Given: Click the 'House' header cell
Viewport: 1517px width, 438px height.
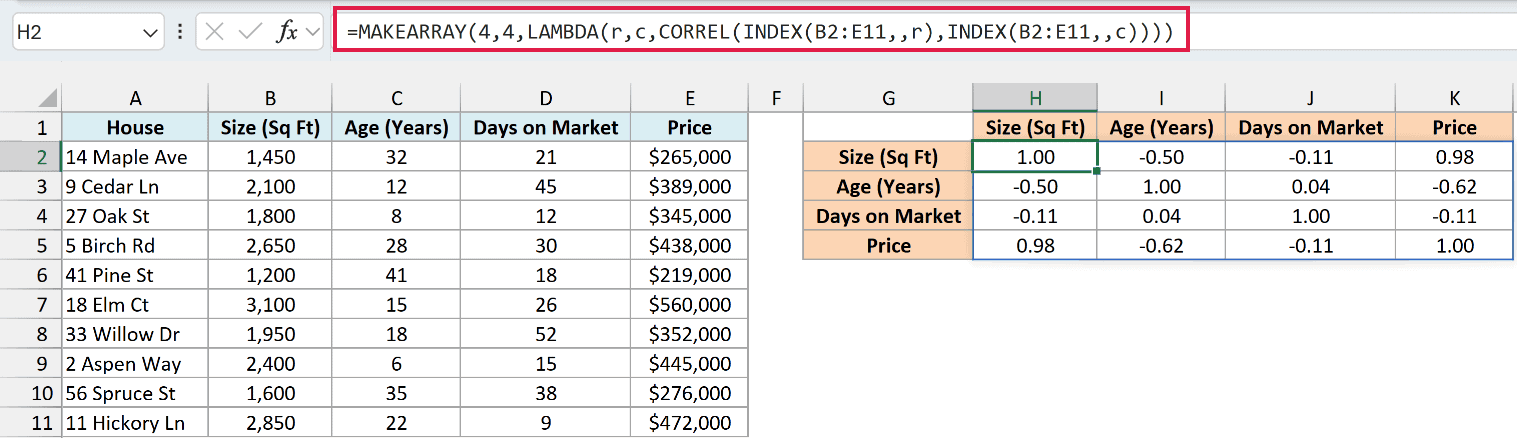Looking at the screenshot, I should (135, 127).
